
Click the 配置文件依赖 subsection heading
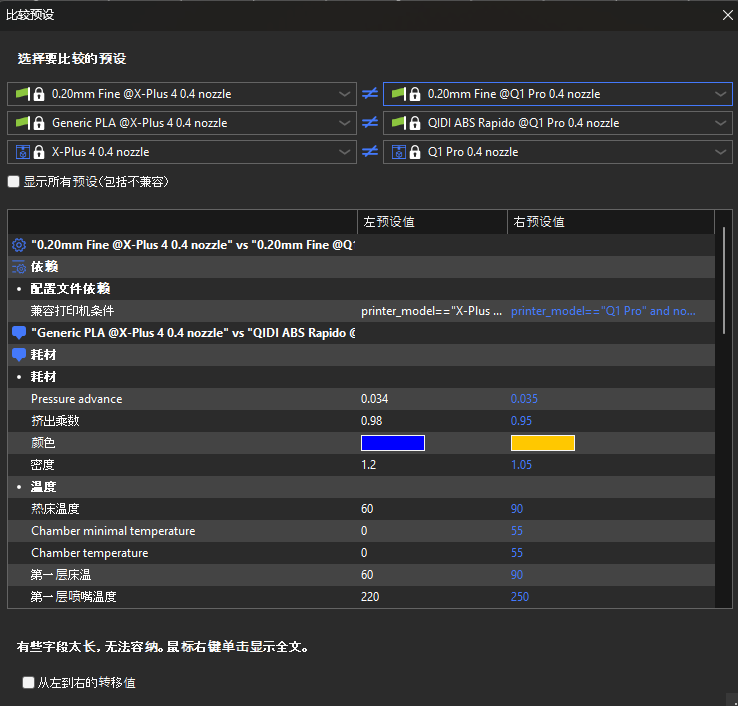pos(71,289)
